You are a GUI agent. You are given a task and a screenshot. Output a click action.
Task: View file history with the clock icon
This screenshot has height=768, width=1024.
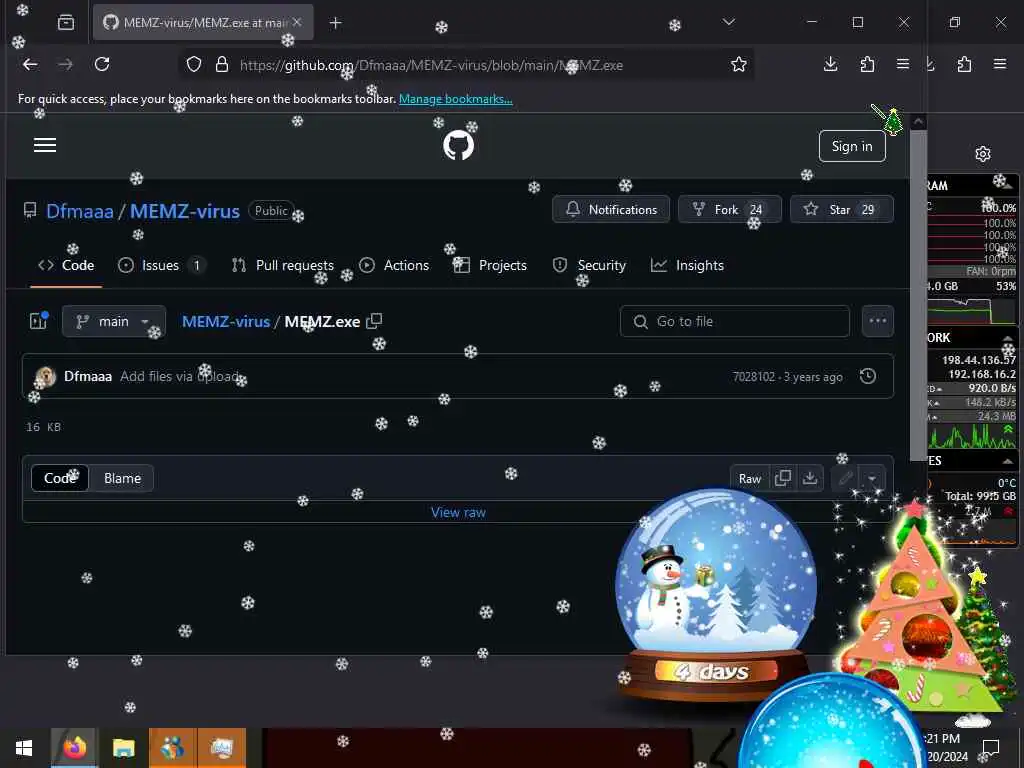868,376
